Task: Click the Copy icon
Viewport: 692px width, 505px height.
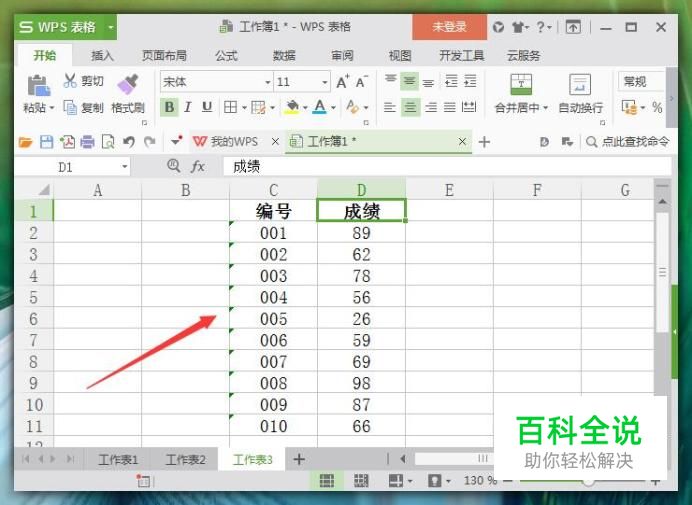Action: click(x=70, y=107)
